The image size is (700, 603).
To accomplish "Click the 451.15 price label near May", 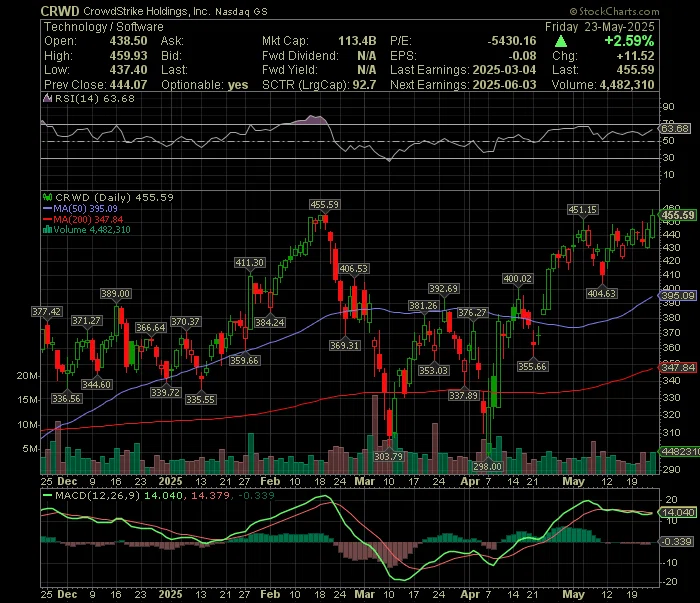I will pos(583,209).
